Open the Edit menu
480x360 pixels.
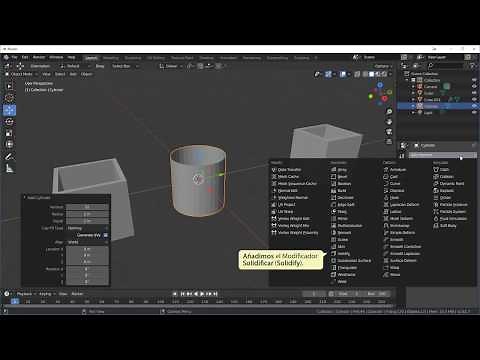[x=25, y=57]
